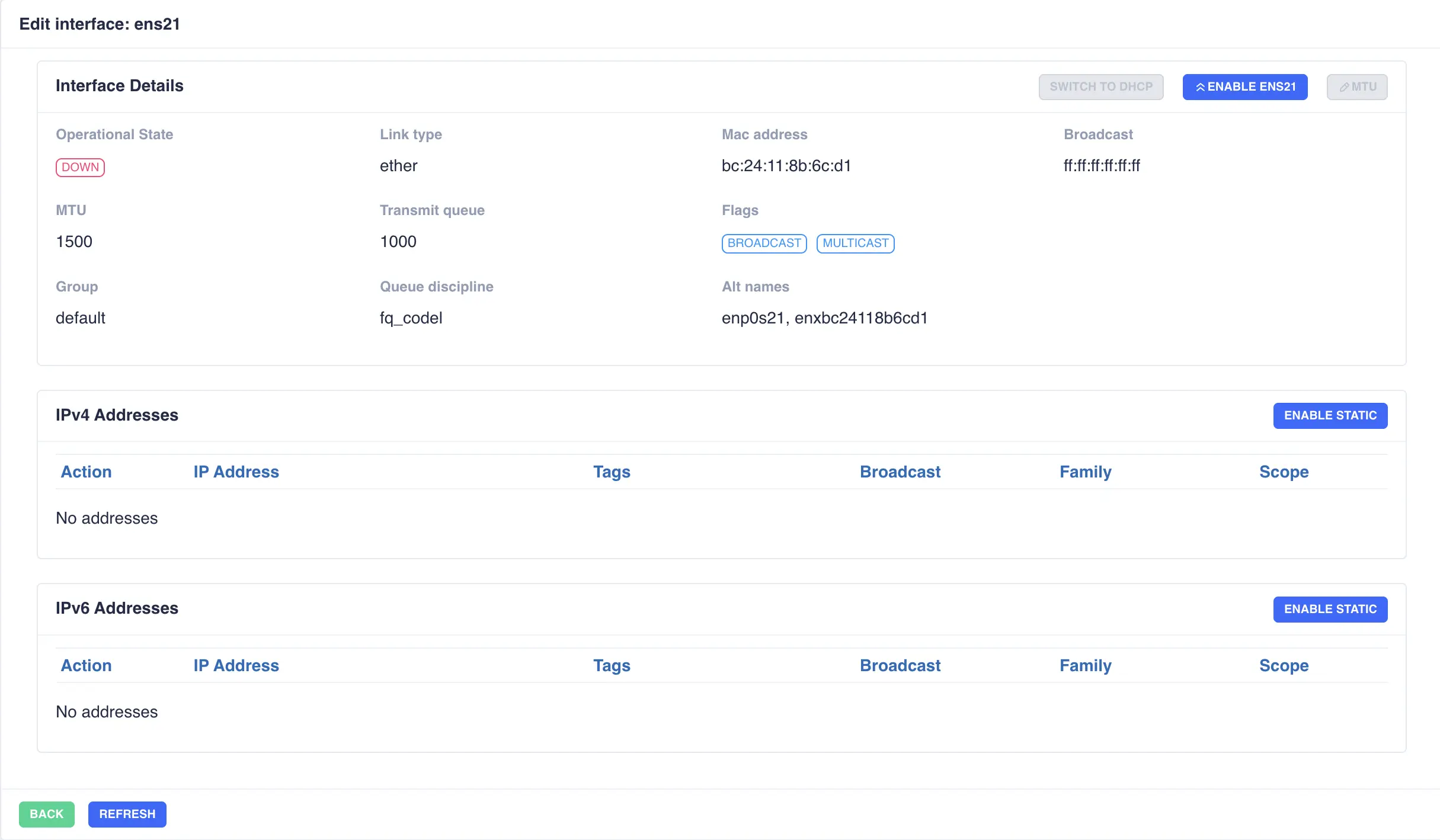Image resolution: width=1440 pixels, height=840 pixels.
Task: Click the BROADCAST flag badge
Action: [x=764, y=243]
